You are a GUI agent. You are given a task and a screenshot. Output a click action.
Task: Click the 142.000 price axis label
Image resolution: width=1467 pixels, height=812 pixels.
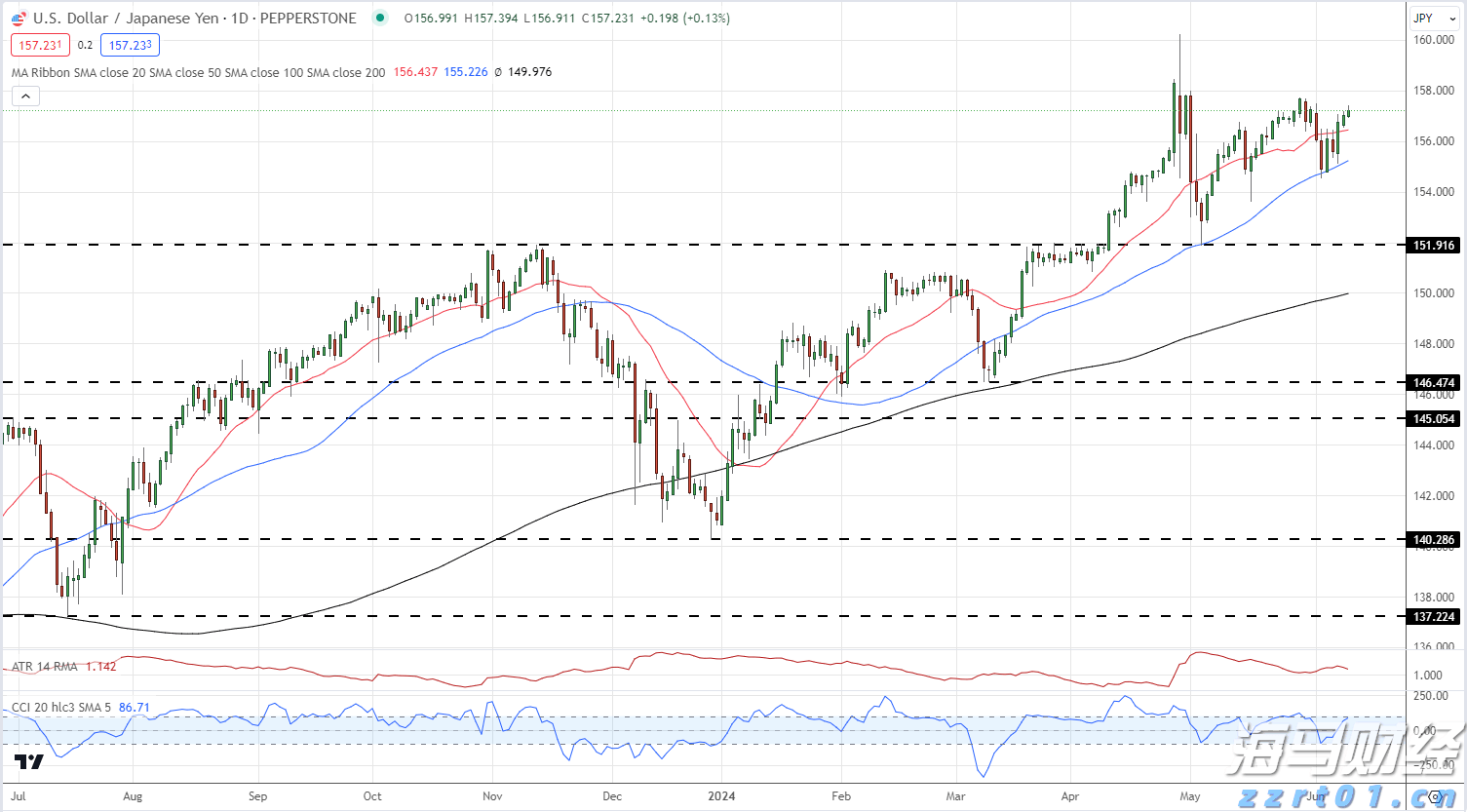pos(1434,496)
